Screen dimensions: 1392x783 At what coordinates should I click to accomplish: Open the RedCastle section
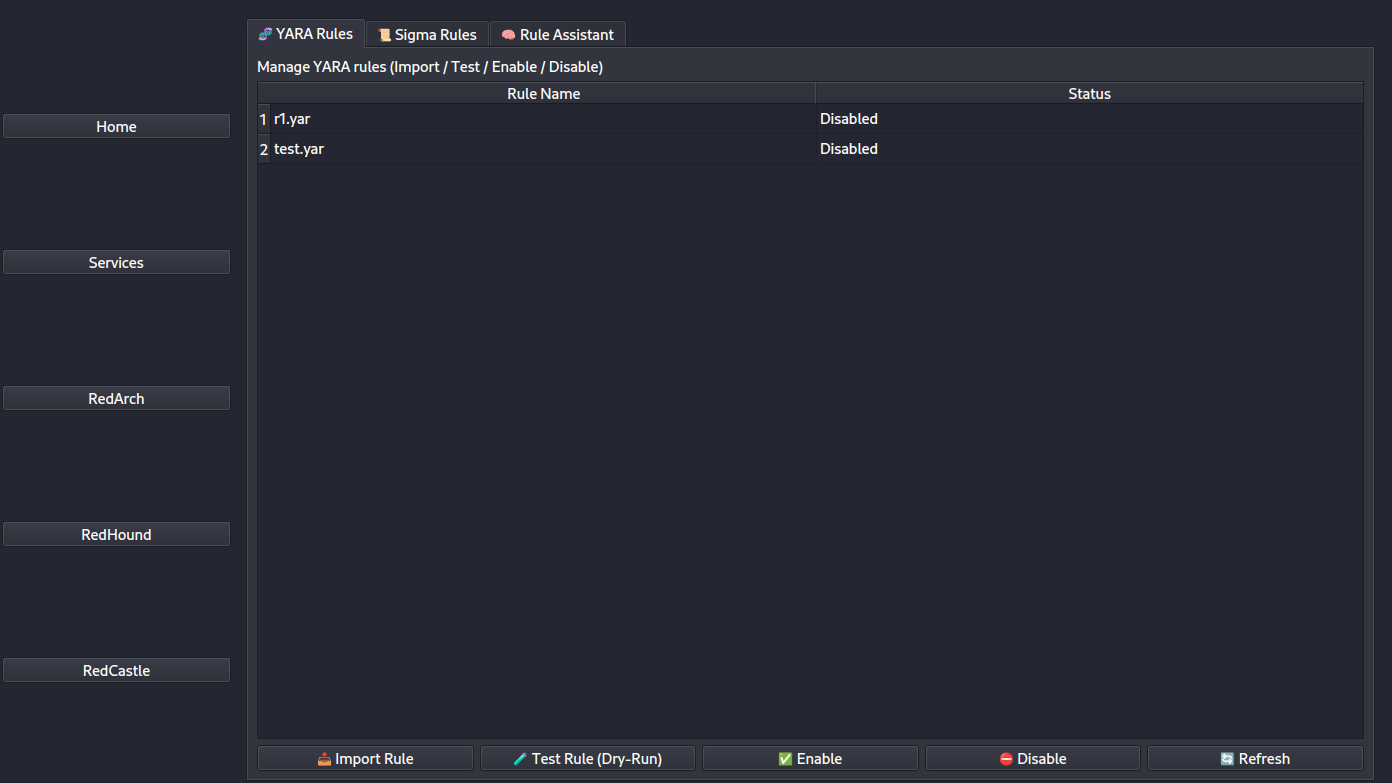point(116,670)
